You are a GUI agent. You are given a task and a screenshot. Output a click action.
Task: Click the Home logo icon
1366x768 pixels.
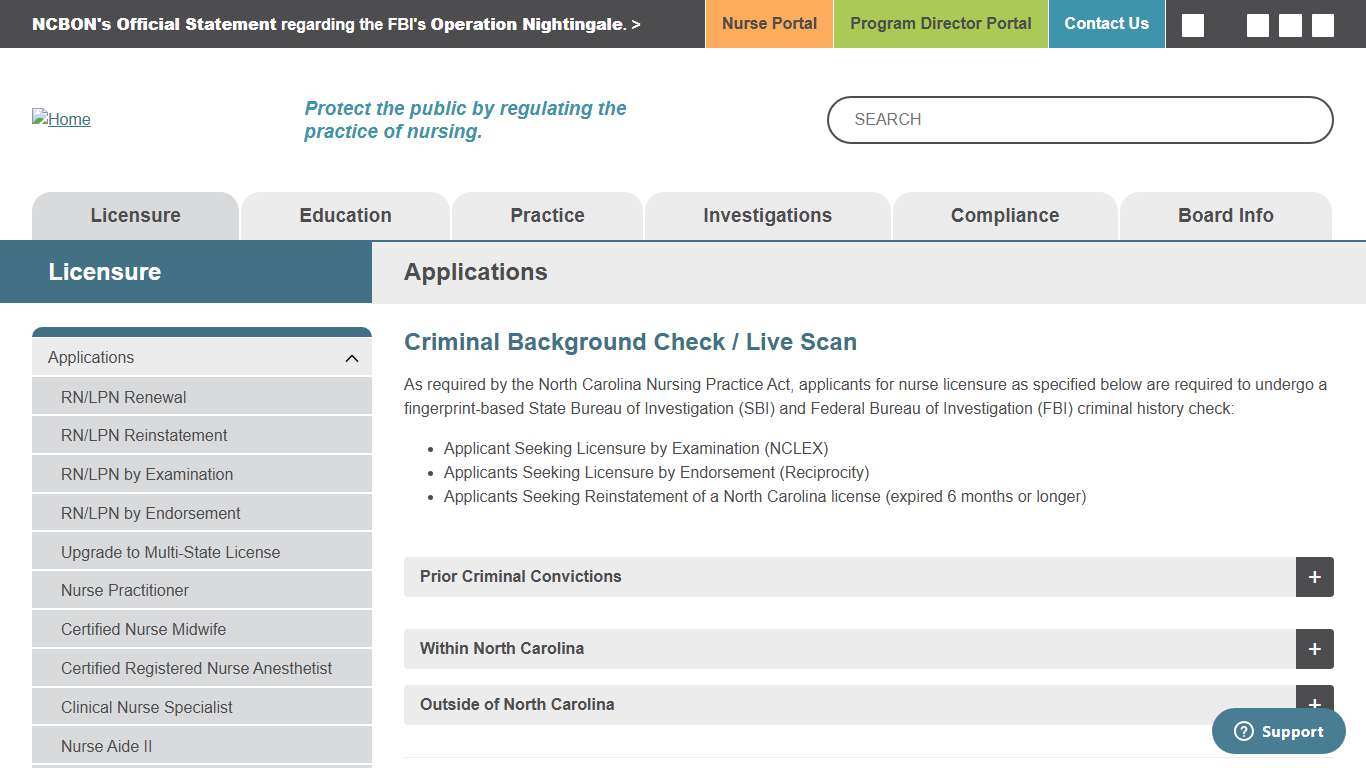tap(61, 119)
